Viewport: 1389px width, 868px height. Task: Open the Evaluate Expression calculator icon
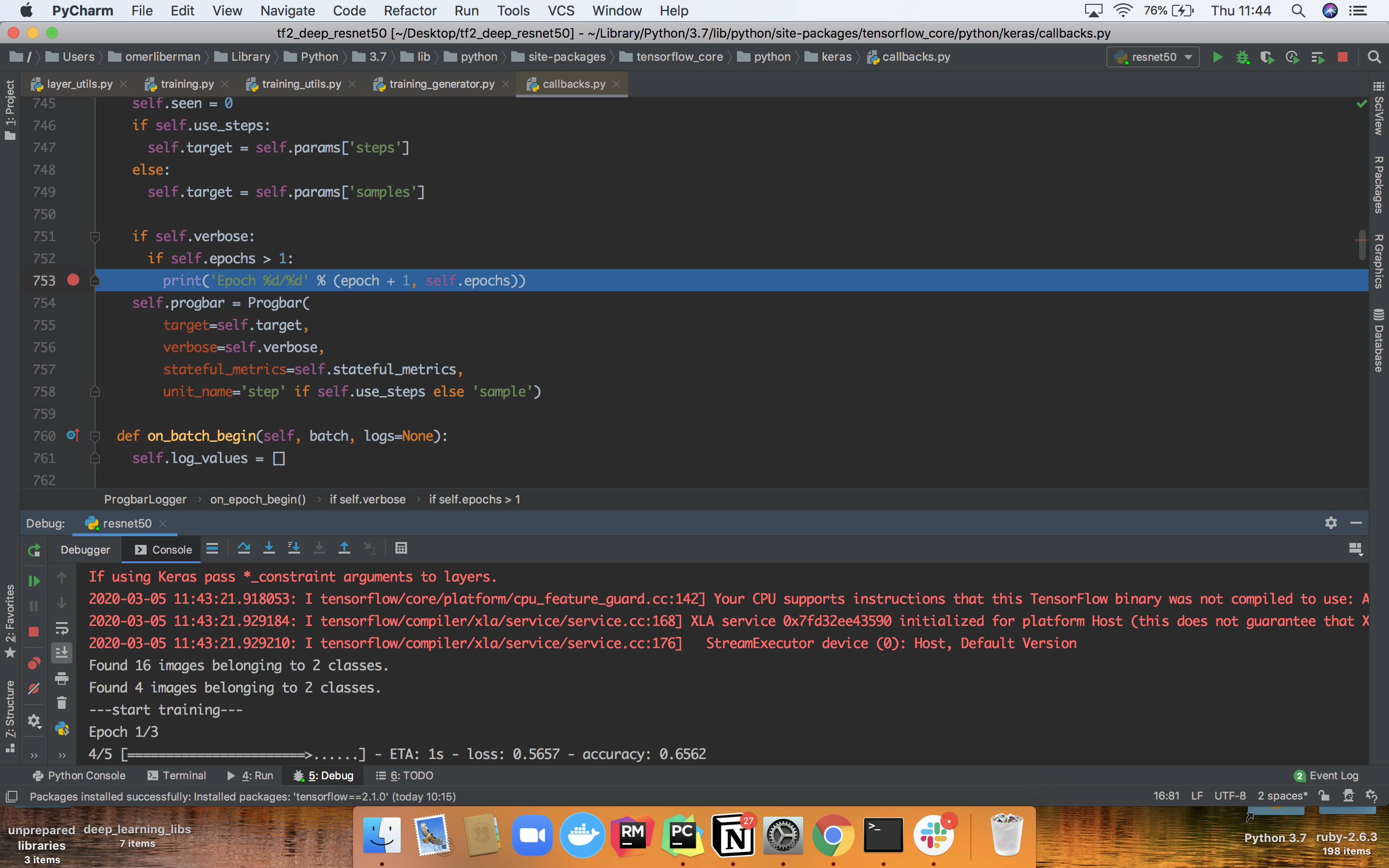point(401,548)
